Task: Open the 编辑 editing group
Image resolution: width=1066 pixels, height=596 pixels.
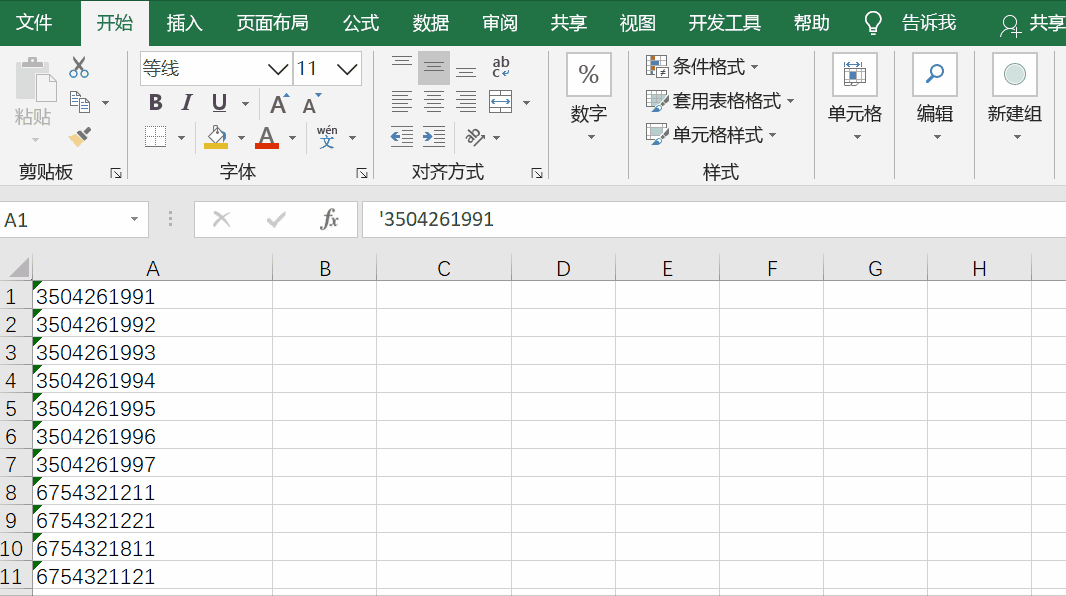Action: click(935, 97)
